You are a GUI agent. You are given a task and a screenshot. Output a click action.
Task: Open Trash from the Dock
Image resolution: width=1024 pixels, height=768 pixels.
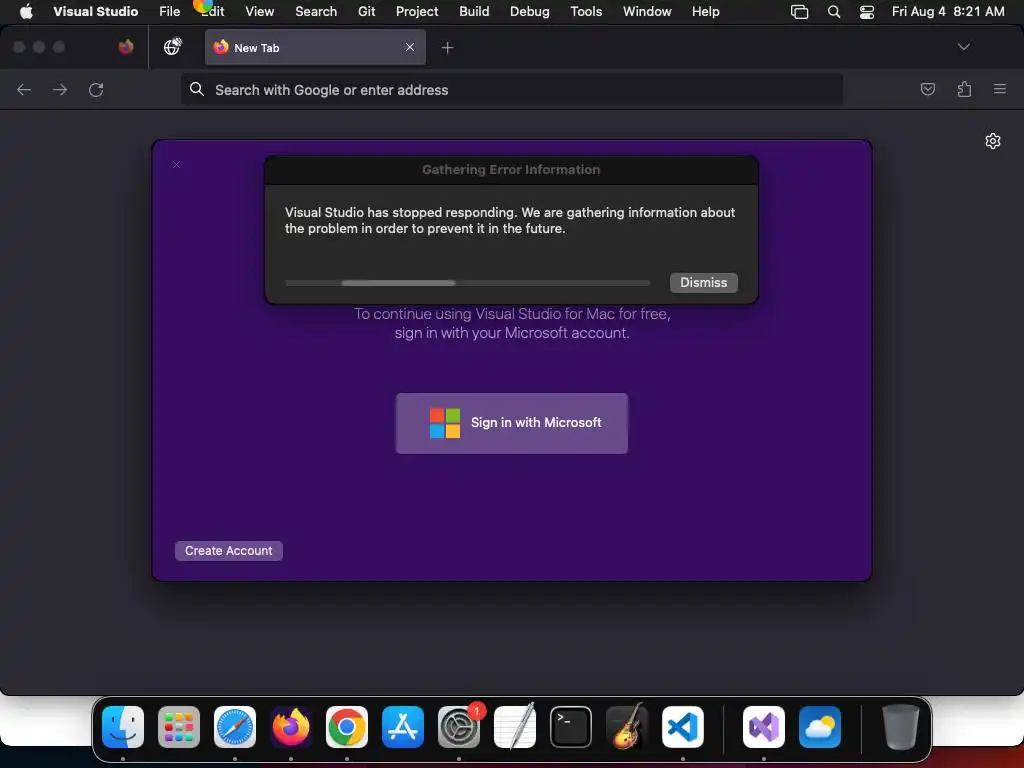(x=901, y=726)
